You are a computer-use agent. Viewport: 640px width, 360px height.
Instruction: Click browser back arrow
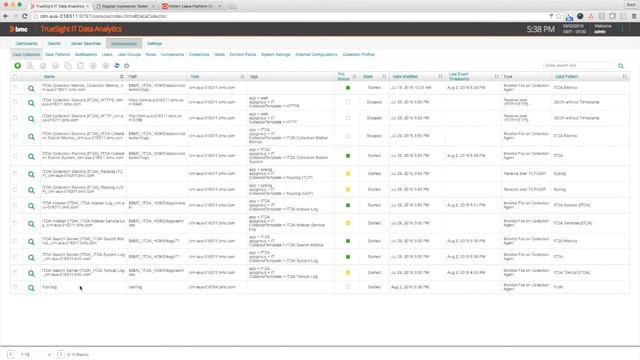[x=6, y=16]
